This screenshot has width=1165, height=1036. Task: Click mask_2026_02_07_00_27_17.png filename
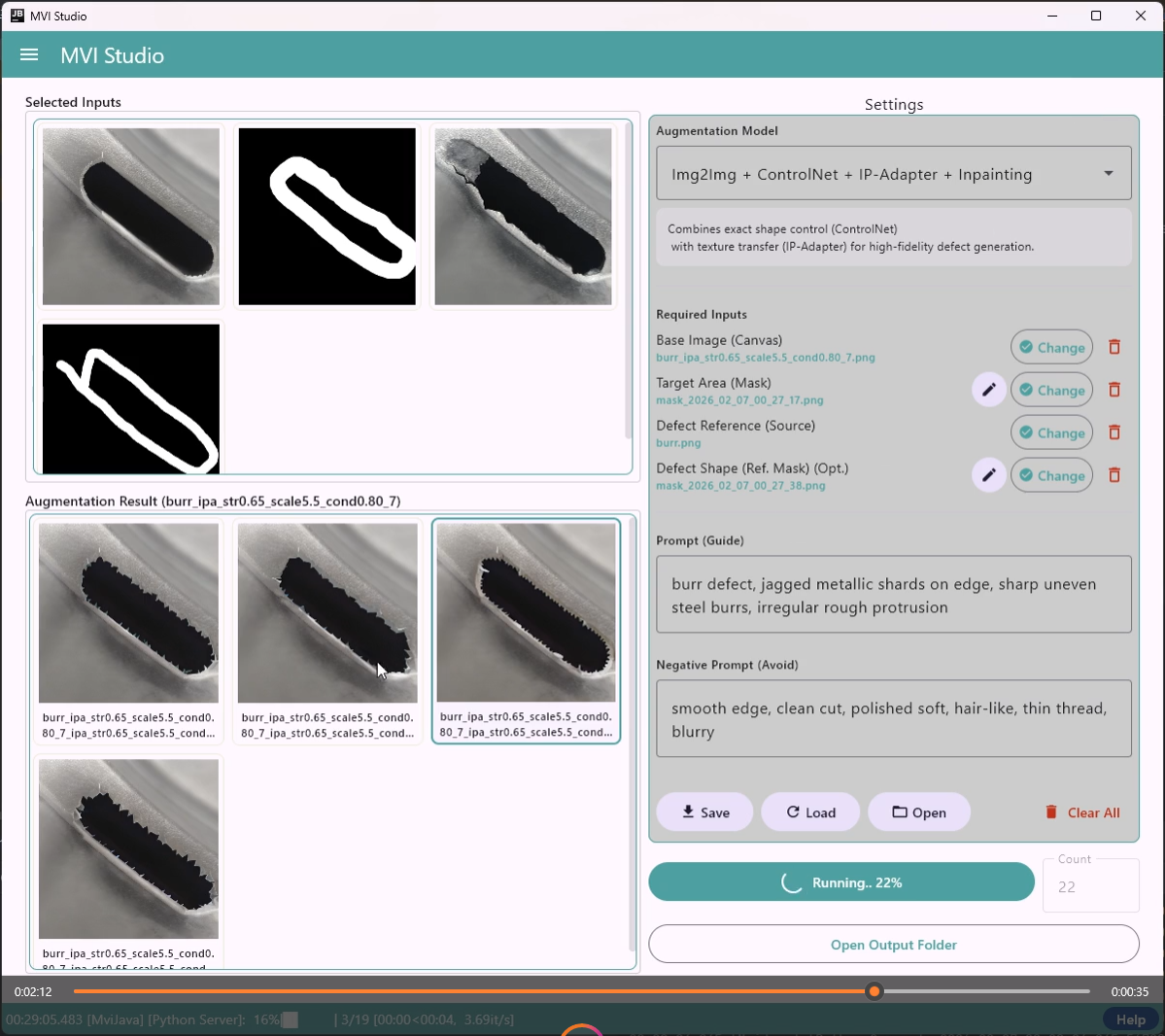coord(739,400)
